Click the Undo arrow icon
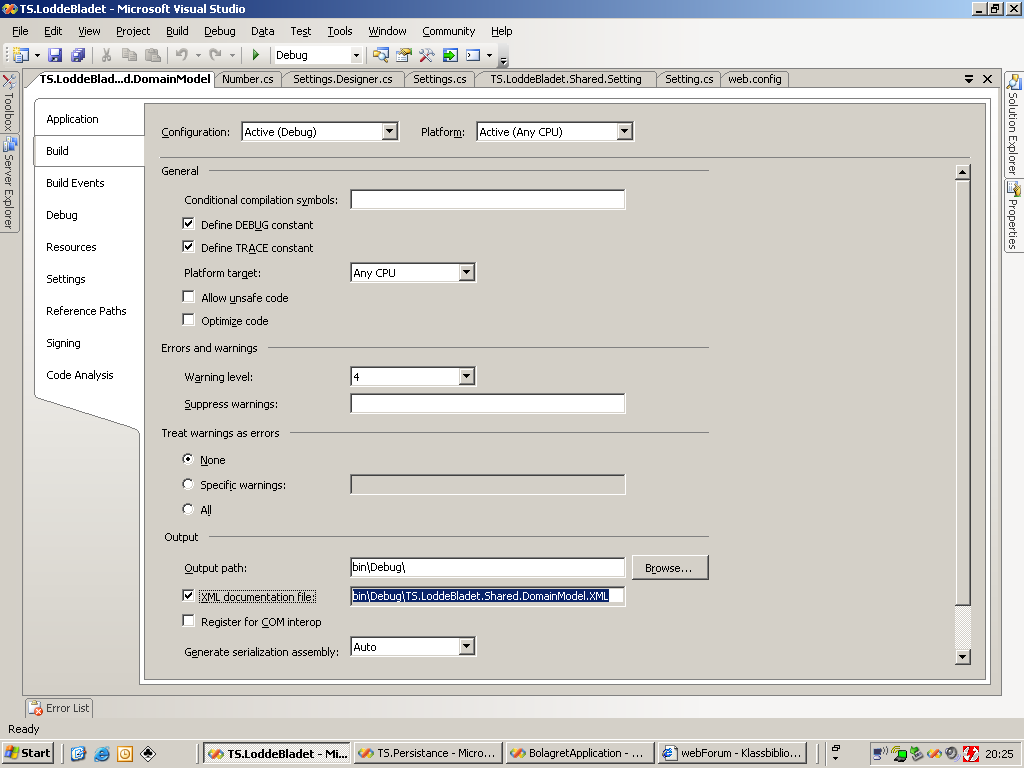This screenshot has width=1024, height=768. (182, 55)
